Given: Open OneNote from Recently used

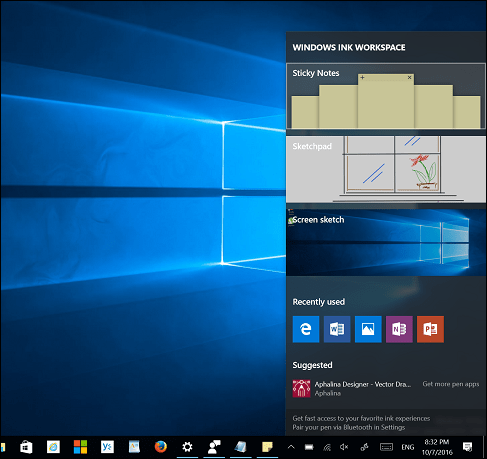Looking at the screenshot, I should (x=399, y=329).
